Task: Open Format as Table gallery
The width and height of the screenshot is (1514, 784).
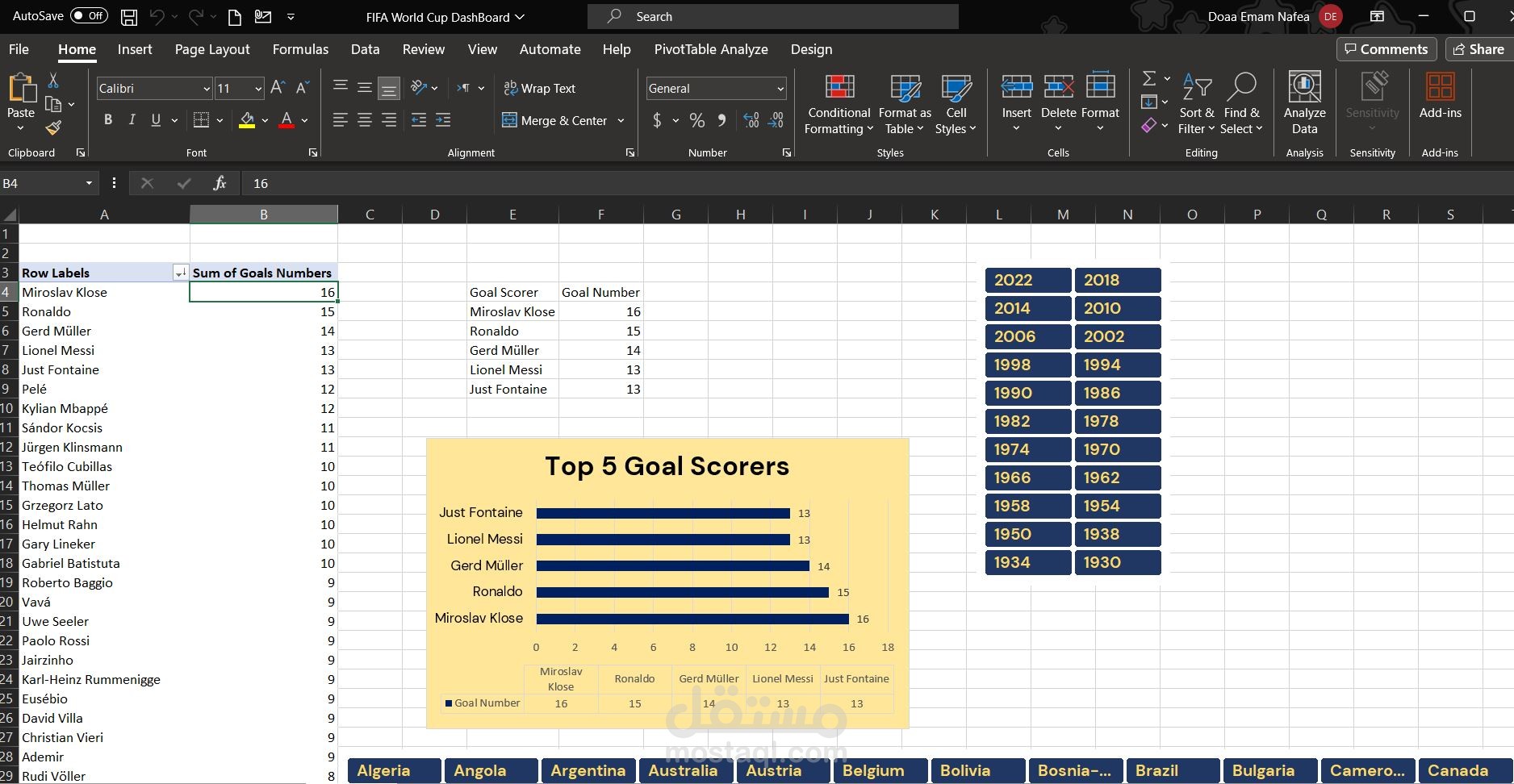Action: point(905,105)
